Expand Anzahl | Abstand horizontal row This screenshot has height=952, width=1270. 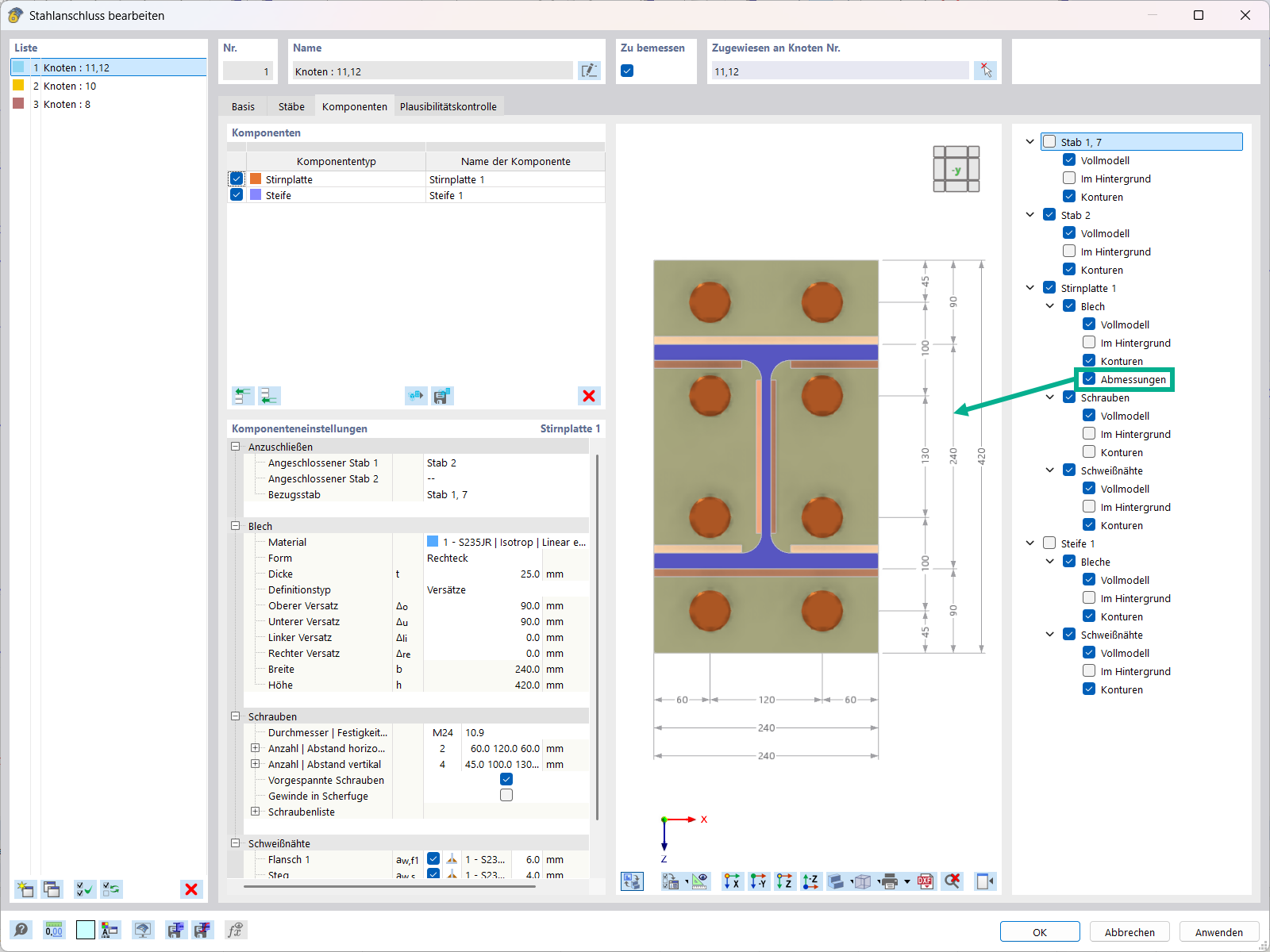coord(256,747)
